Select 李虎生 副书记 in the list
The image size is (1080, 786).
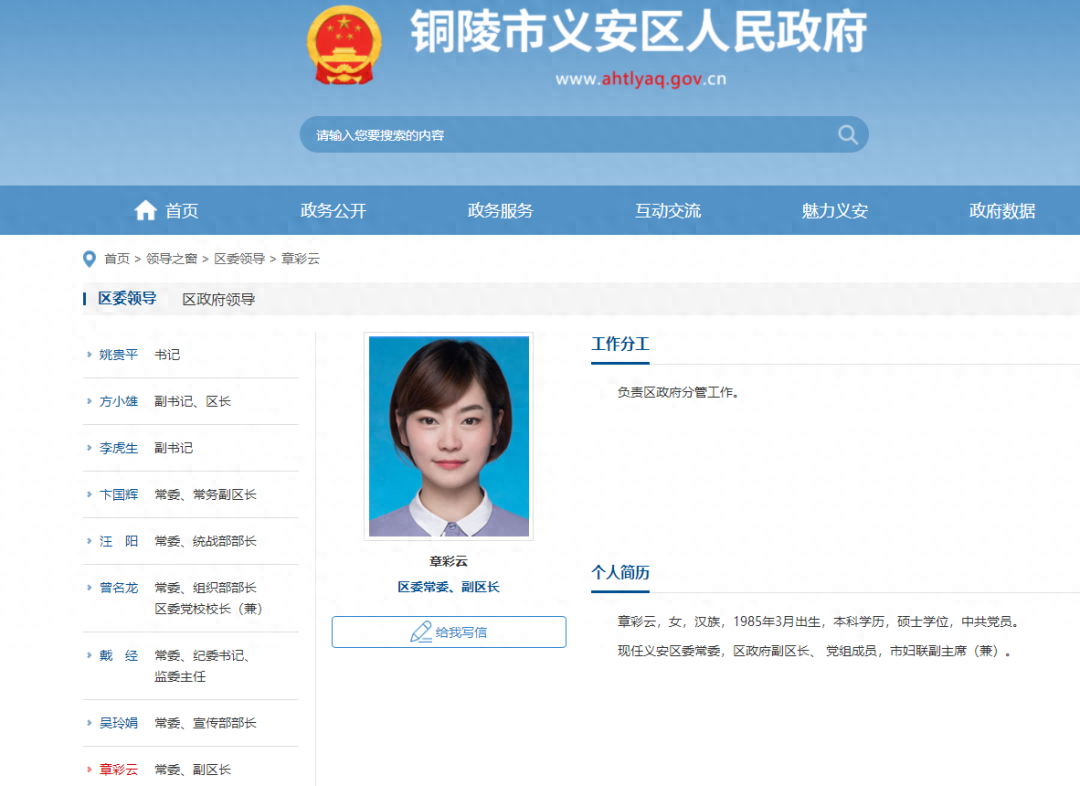pyautogui.click(x=146, y=448)
